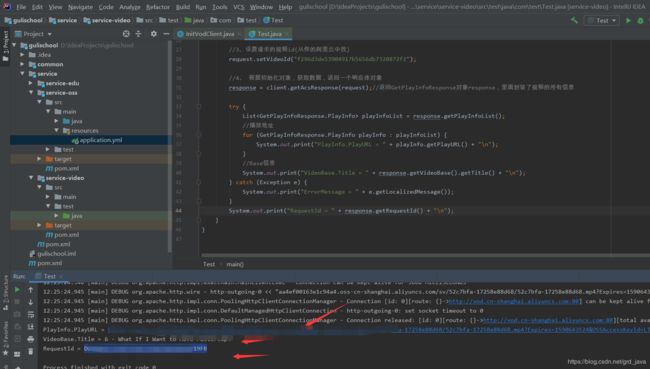
Task: Open the Project view dropdown
Action: [x=34, y=34]
